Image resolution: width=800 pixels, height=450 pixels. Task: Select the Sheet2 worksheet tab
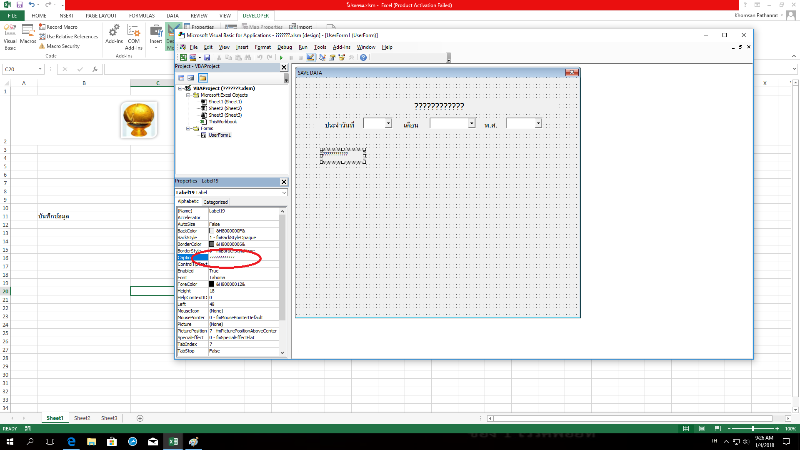pos(81,417)
